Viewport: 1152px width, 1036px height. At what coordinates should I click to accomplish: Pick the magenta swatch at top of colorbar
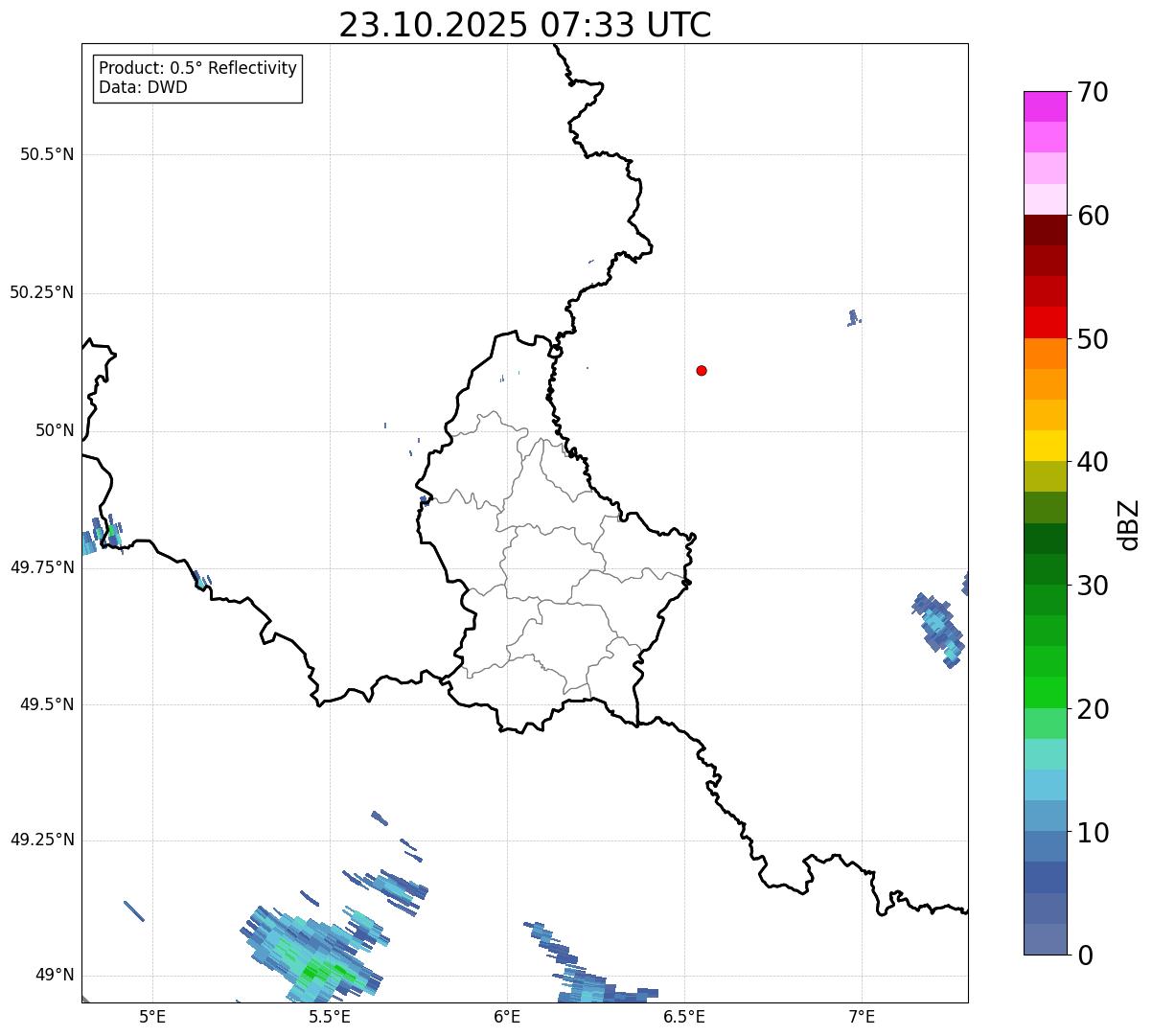1046,106
